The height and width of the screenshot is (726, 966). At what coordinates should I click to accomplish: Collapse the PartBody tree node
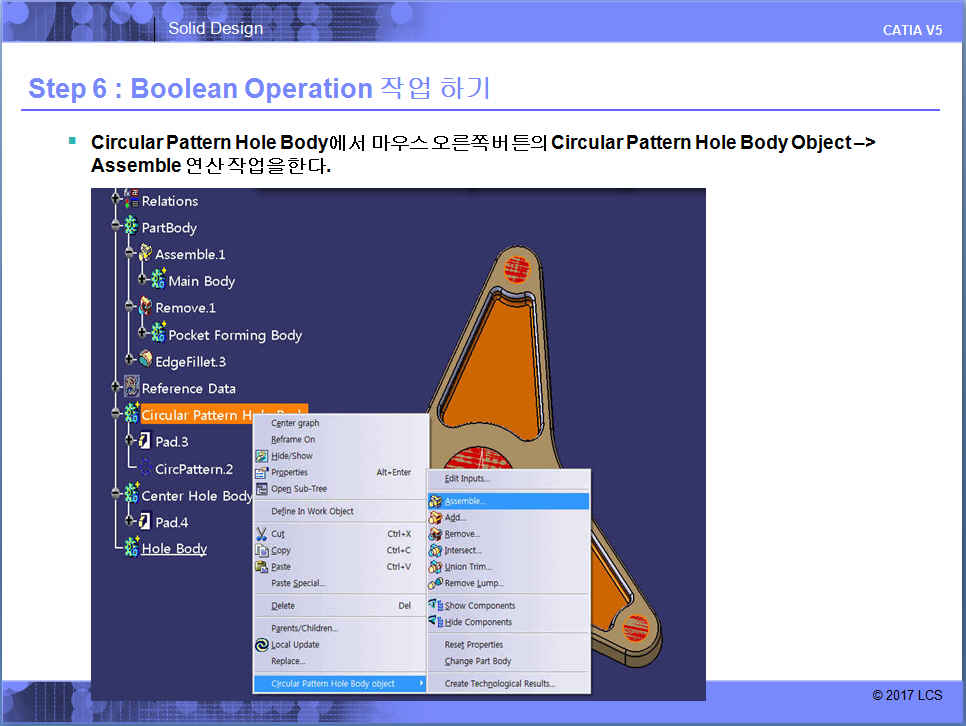pyautogui.click(x=117, y=228)
